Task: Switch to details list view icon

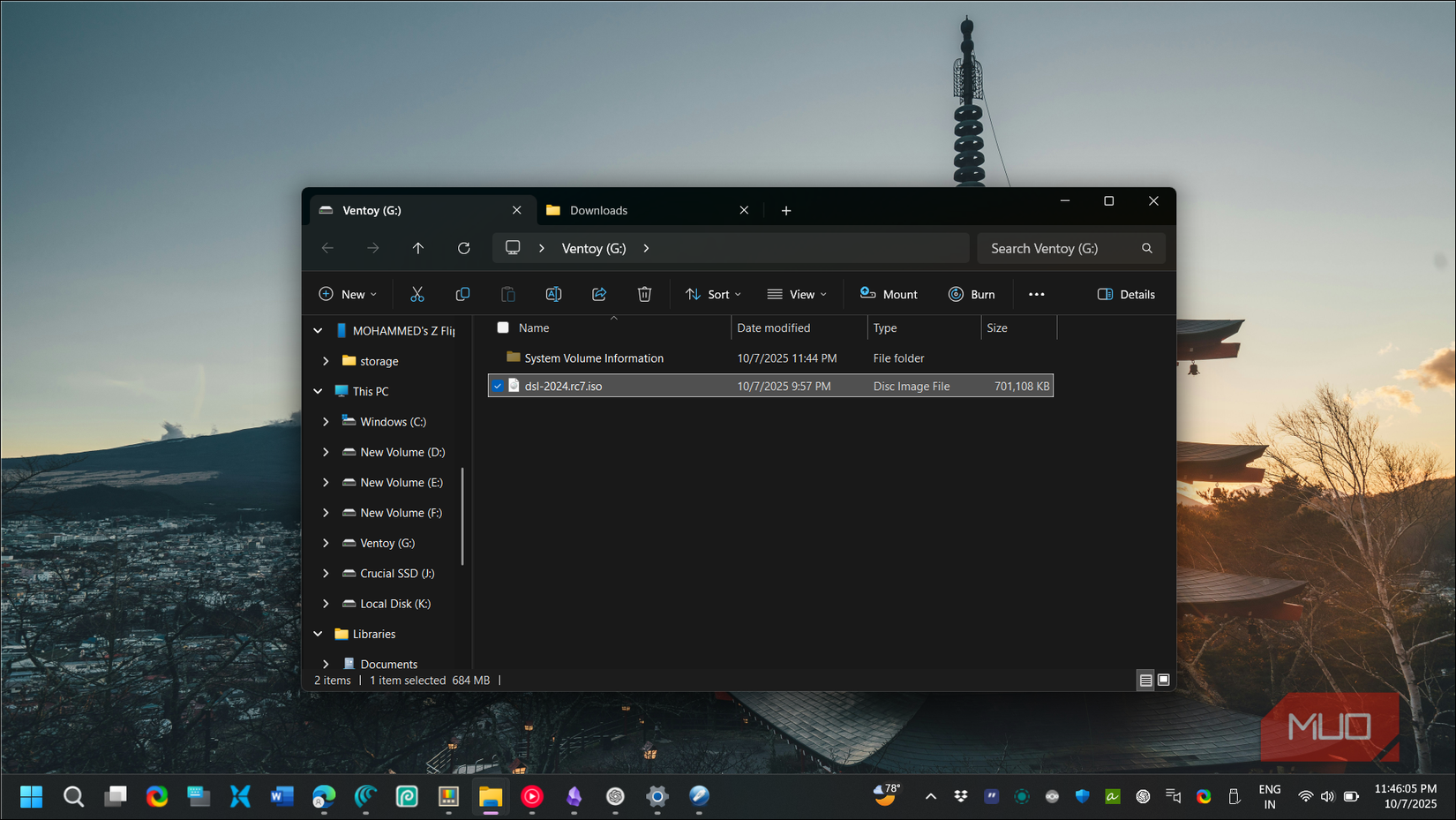Action: coord(1145,680)
